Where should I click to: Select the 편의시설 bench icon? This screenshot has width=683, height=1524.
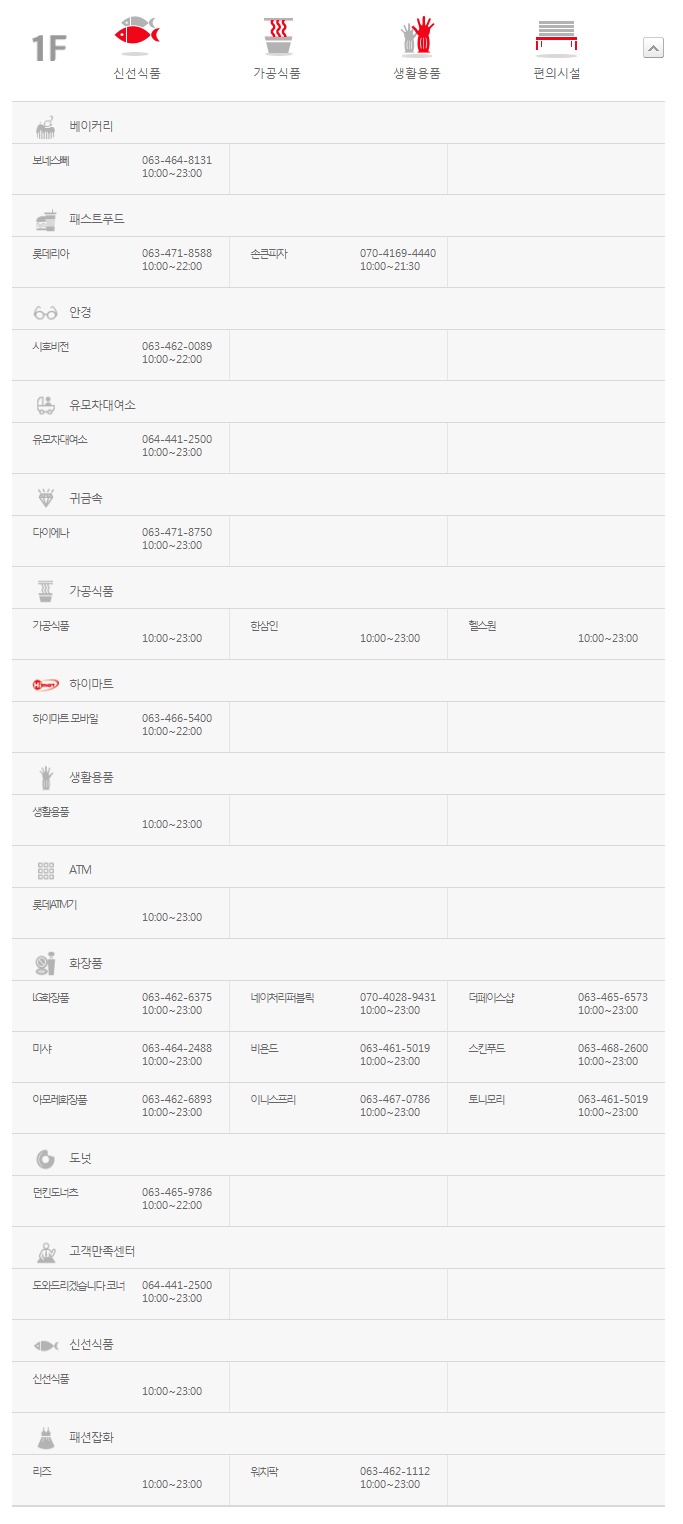tap(557, 36)
